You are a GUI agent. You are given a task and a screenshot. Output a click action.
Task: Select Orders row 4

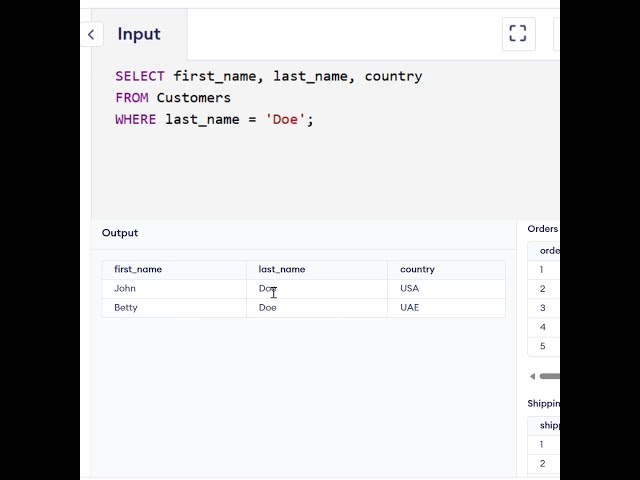tap(544, 327)
